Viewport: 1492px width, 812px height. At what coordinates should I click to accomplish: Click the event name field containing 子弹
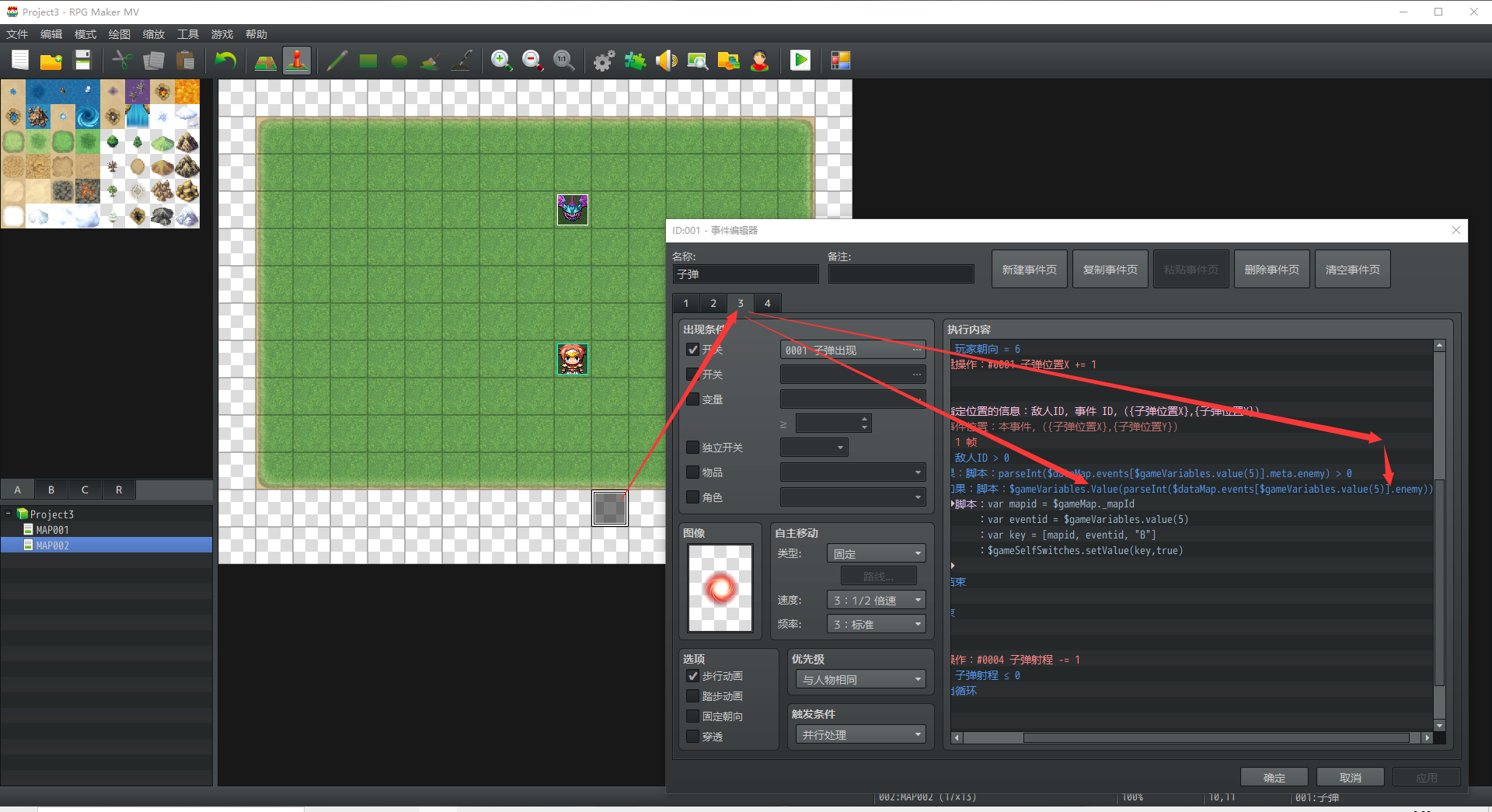click(745, 274)
